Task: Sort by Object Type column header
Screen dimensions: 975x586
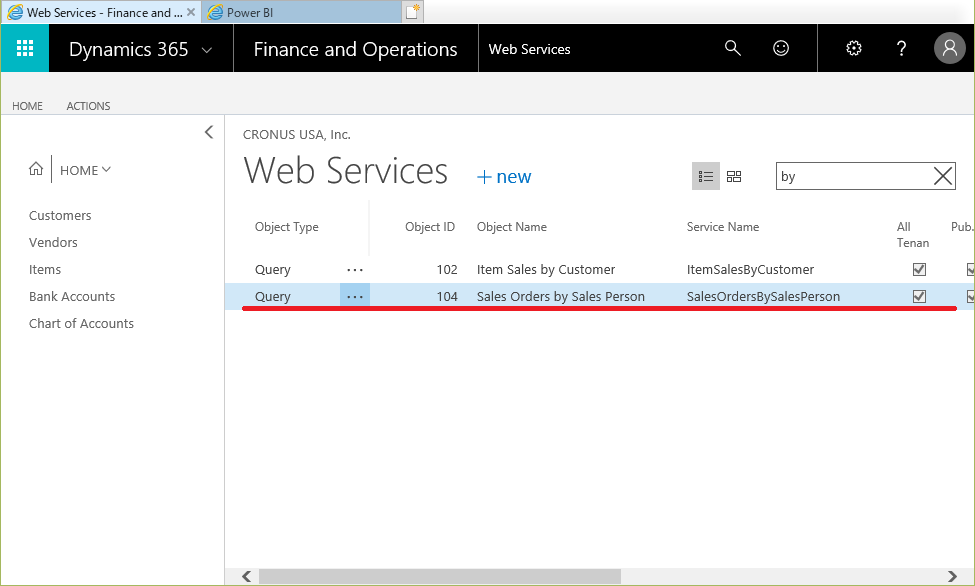Action: pyautogui.click(x=287, y=227)
